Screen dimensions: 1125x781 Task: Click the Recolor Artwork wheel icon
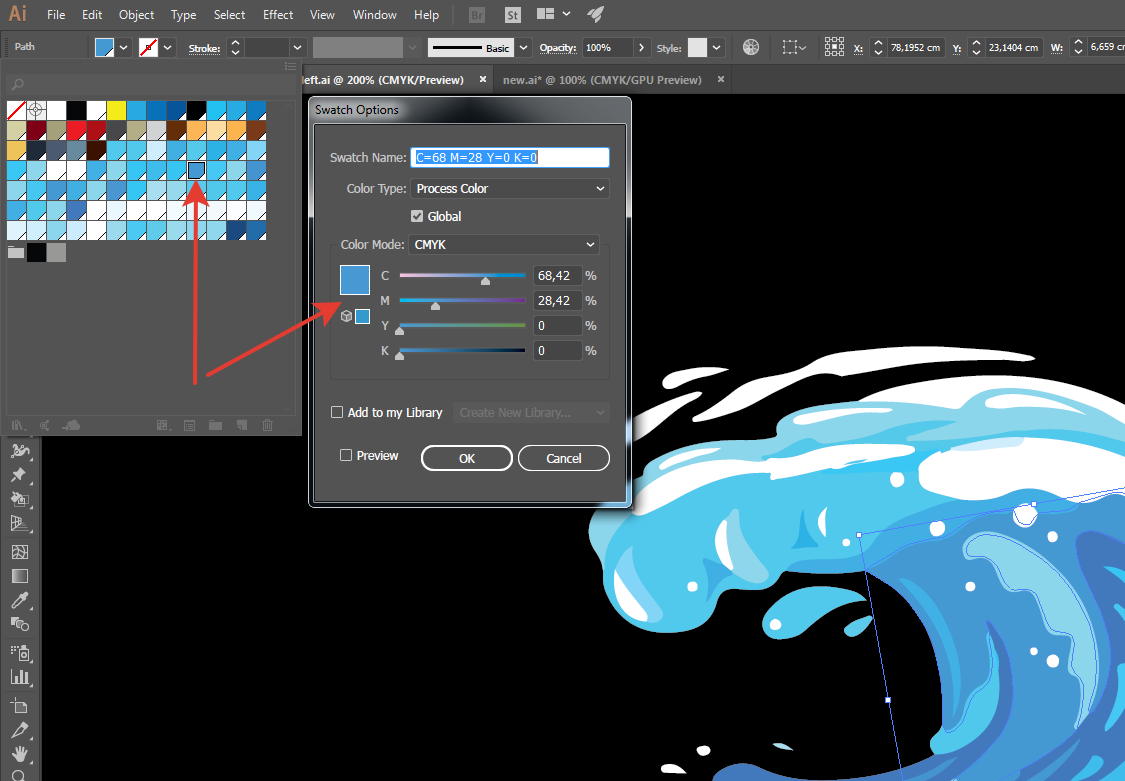click(x=750, y=47)
